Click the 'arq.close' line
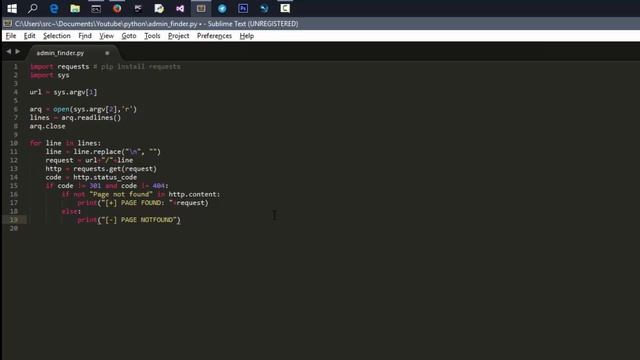The image size is (640, 360). click(47, 126)
